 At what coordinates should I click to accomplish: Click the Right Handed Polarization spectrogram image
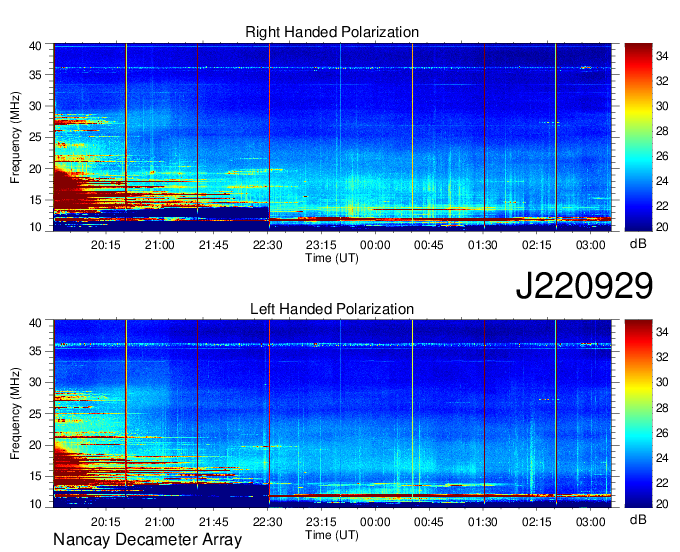point(332,137)
